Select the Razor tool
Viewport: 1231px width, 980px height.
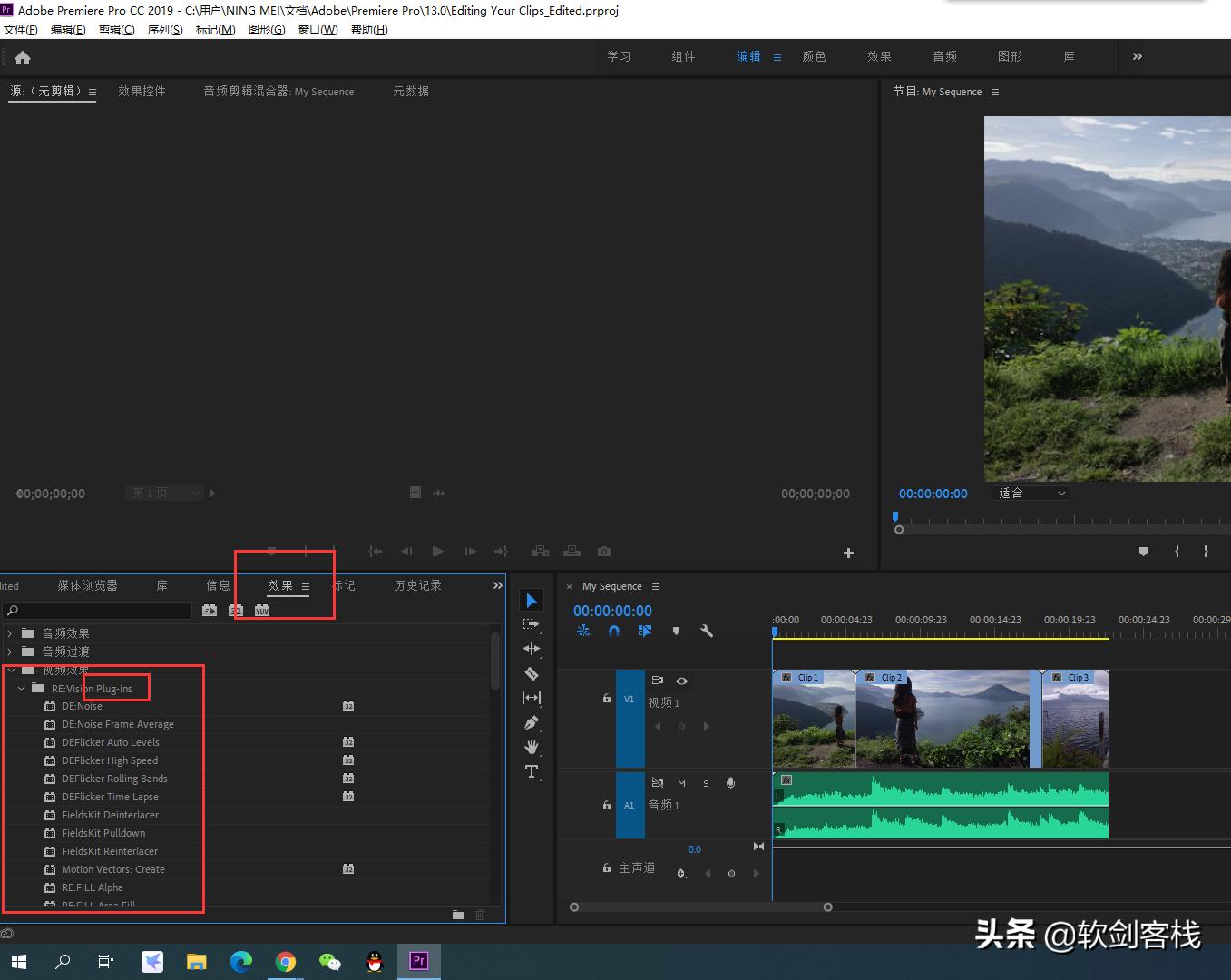[532, 673]
